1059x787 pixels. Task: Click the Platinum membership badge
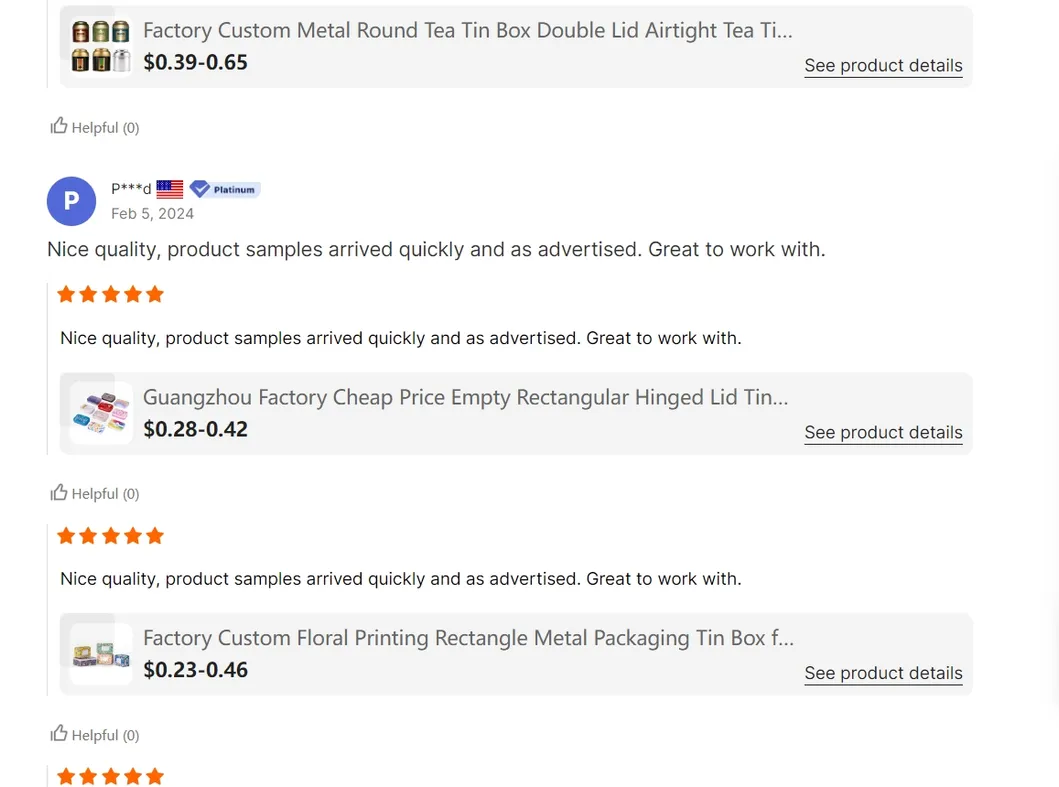click(225, 189)
